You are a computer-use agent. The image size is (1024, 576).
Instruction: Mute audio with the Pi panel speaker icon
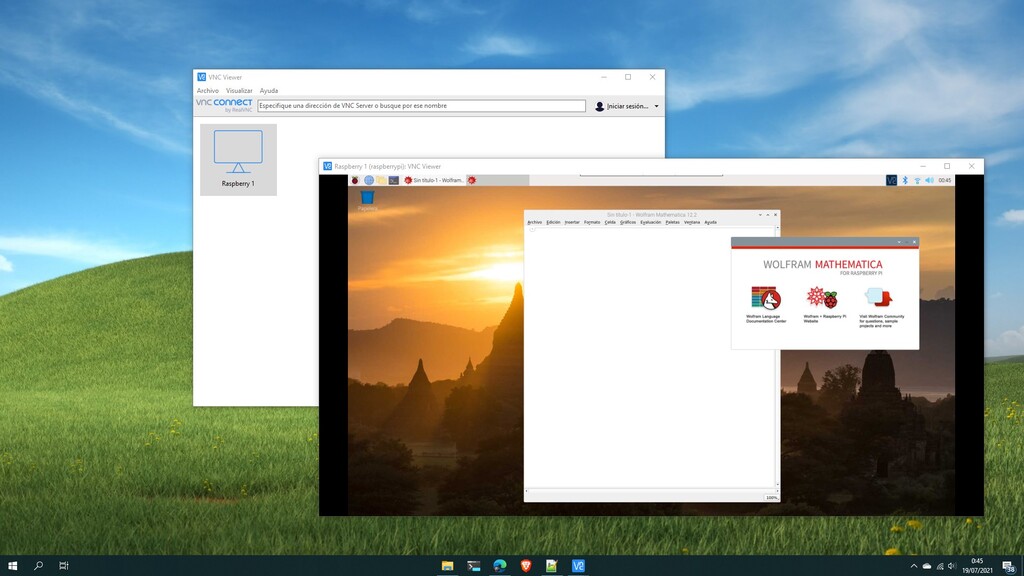pyautogui.click(x=930, y=180)
